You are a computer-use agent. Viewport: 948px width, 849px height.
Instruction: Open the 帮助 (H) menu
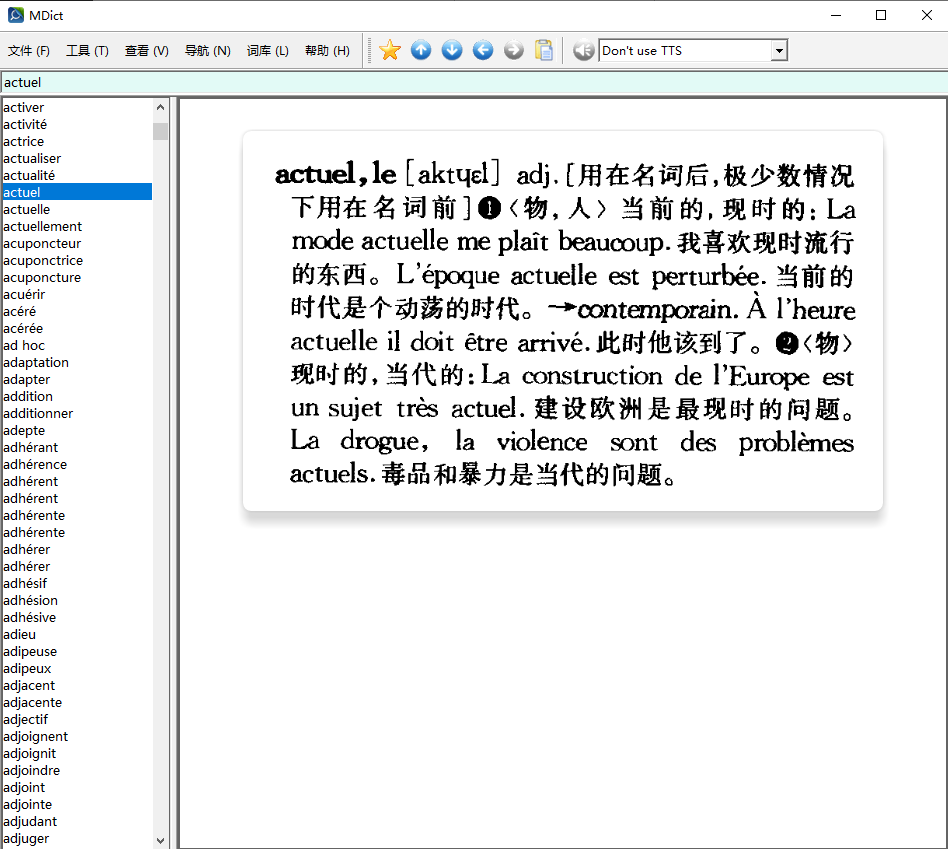[x=327, y=51]
